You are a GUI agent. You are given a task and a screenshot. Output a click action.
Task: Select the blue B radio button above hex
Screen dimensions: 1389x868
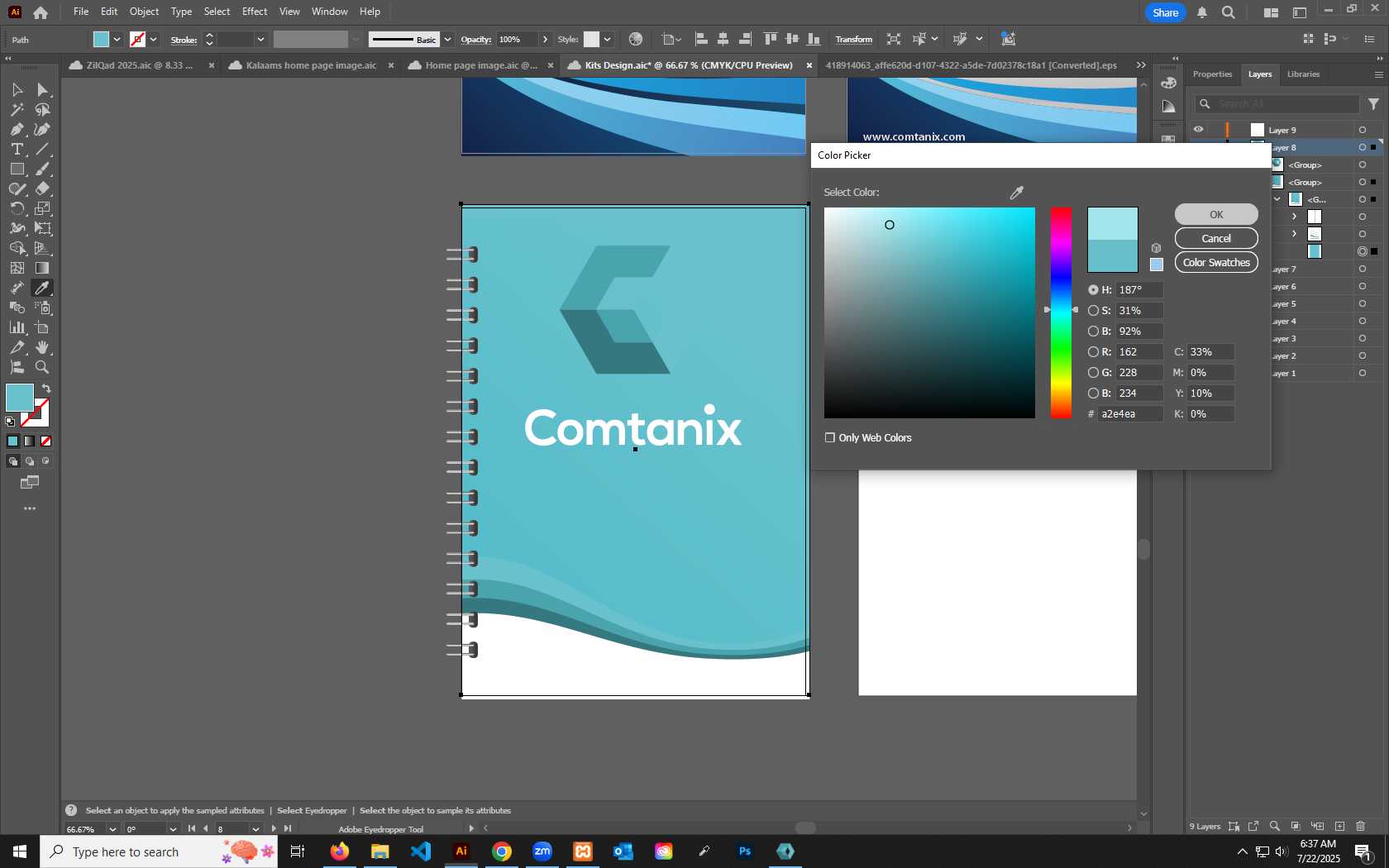(1093, 393)
